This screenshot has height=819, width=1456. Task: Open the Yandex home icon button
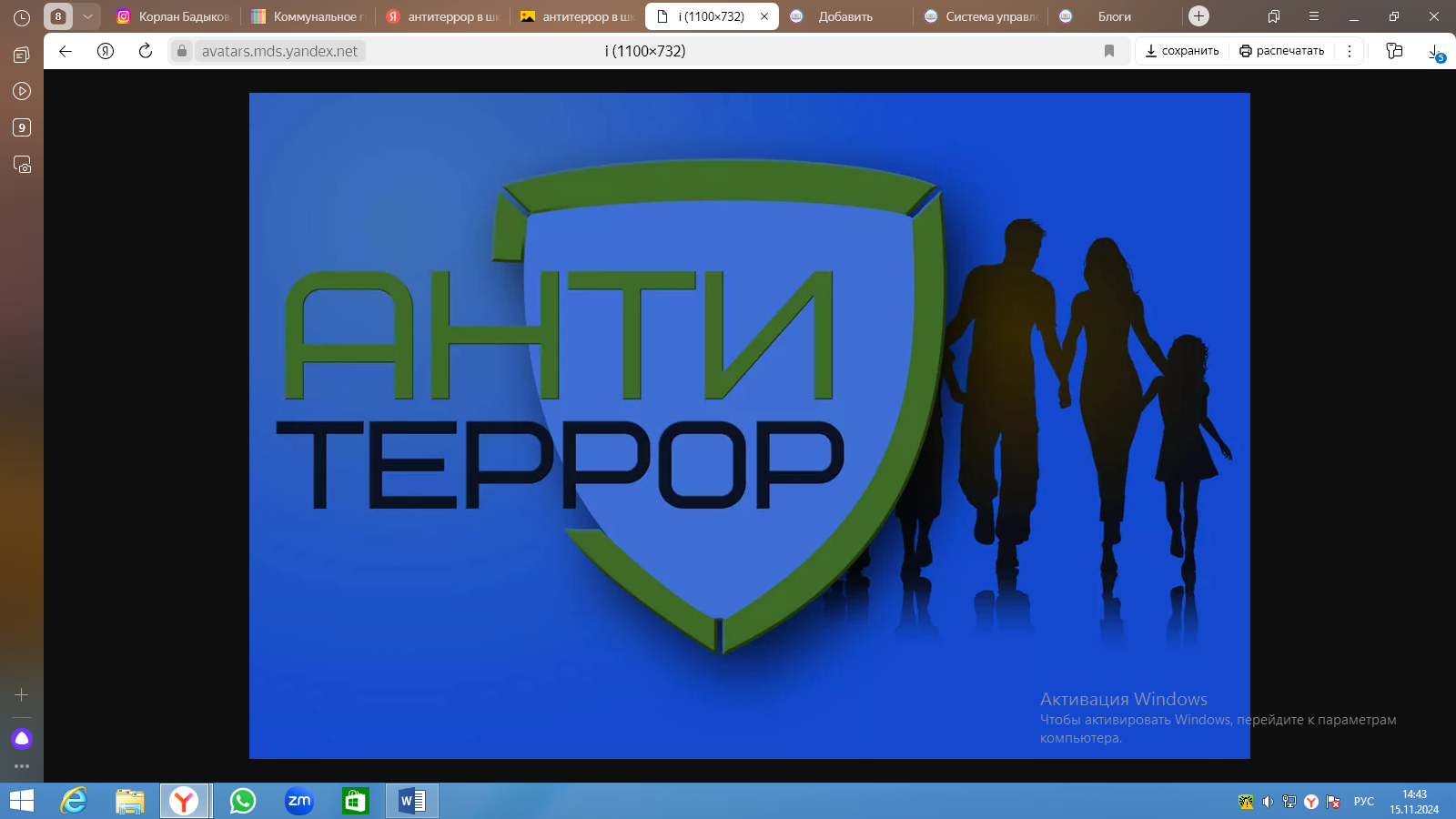[x=106, y=51]
